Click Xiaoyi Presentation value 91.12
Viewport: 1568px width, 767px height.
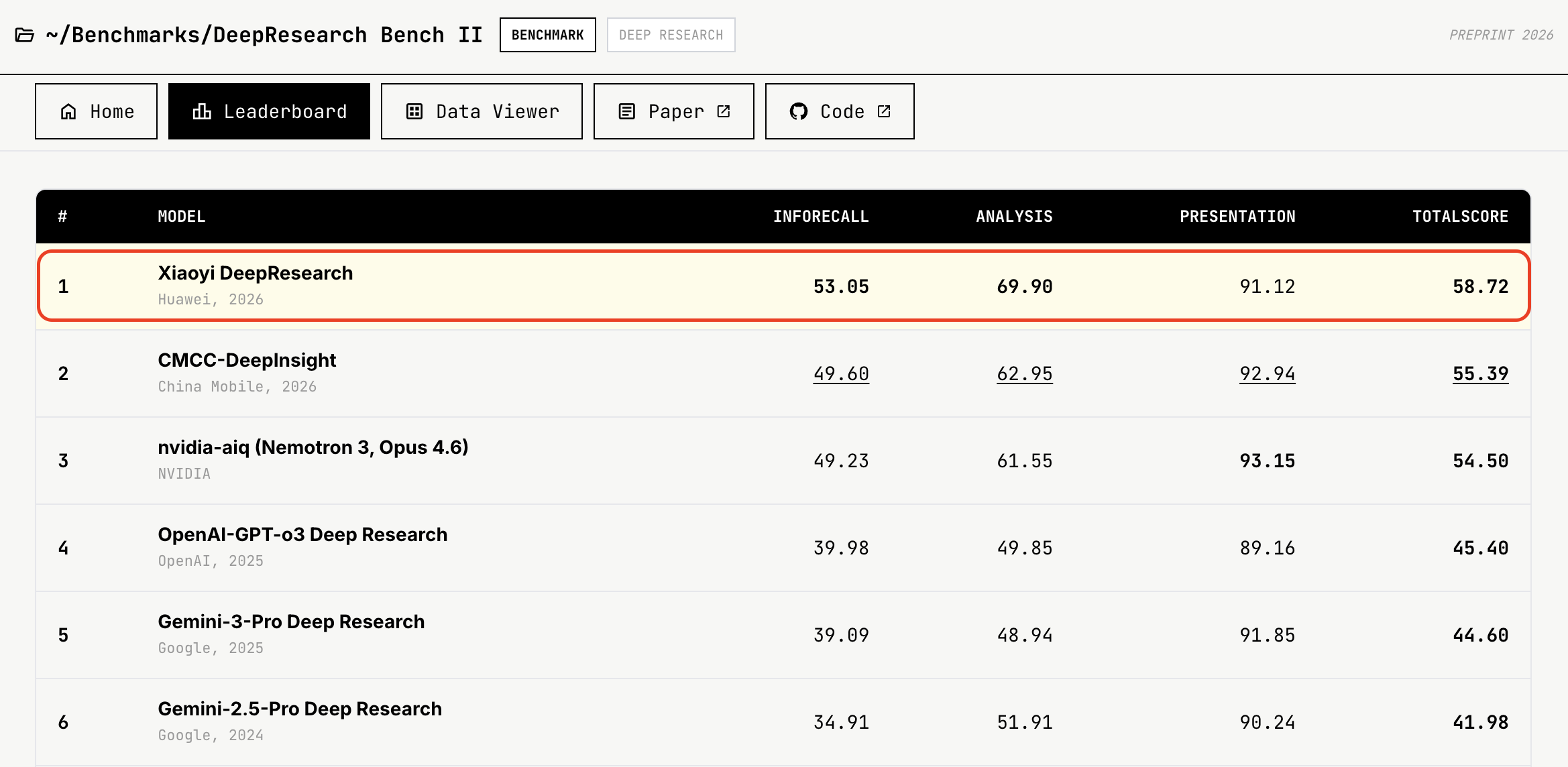1268,287
